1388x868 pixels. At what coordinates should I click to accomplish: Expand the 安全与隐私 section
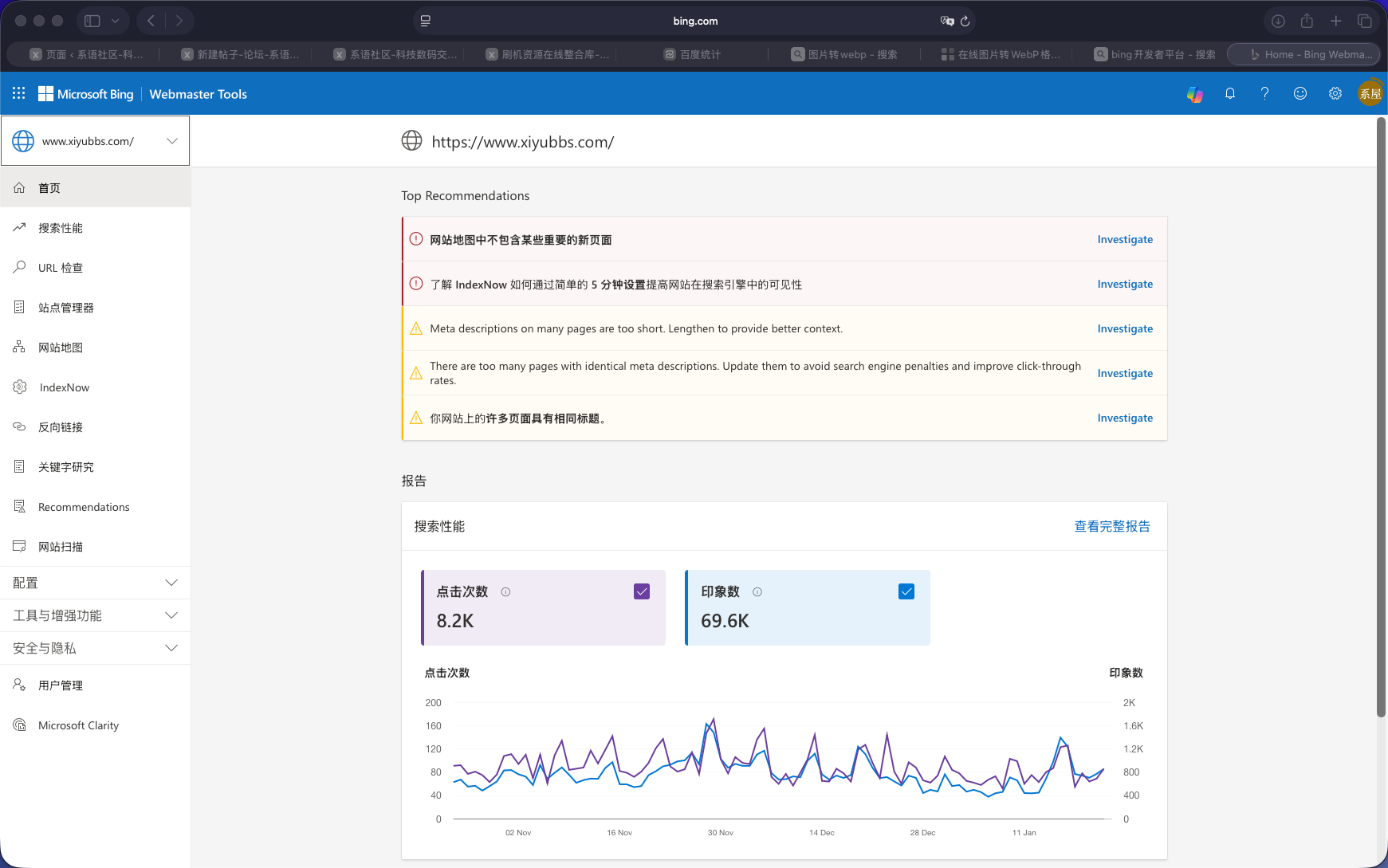(x=95, y=648)
